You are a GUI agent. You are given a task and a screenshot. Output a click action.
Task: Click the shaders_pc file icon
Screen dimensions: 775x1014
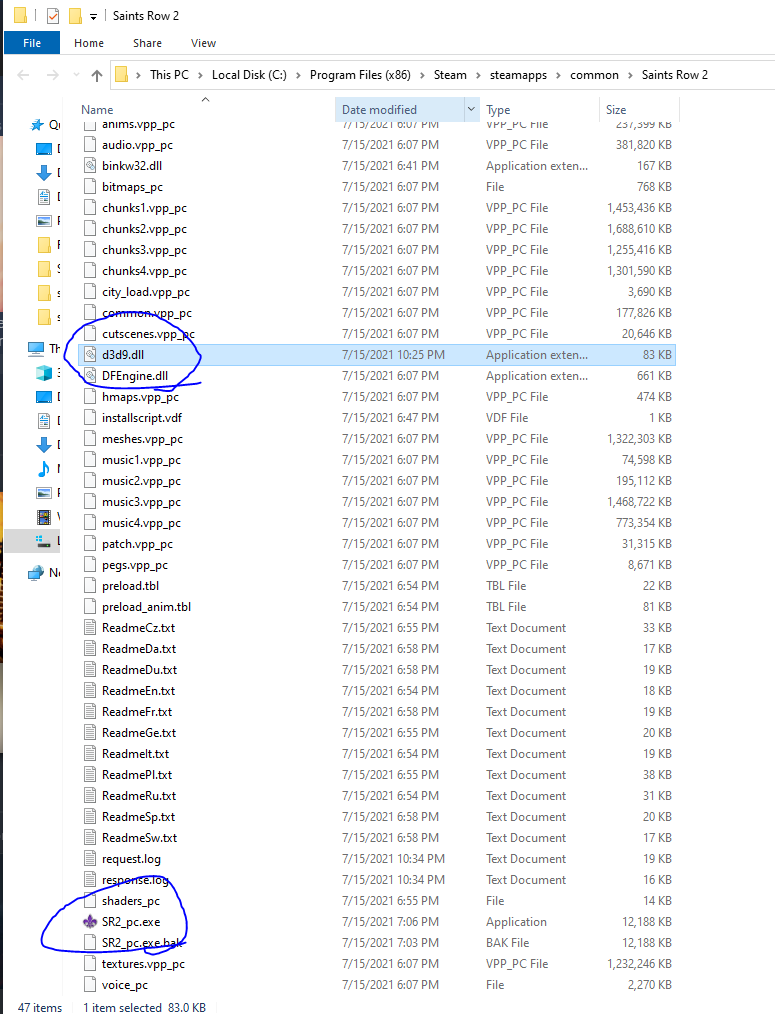click(91, 901)
